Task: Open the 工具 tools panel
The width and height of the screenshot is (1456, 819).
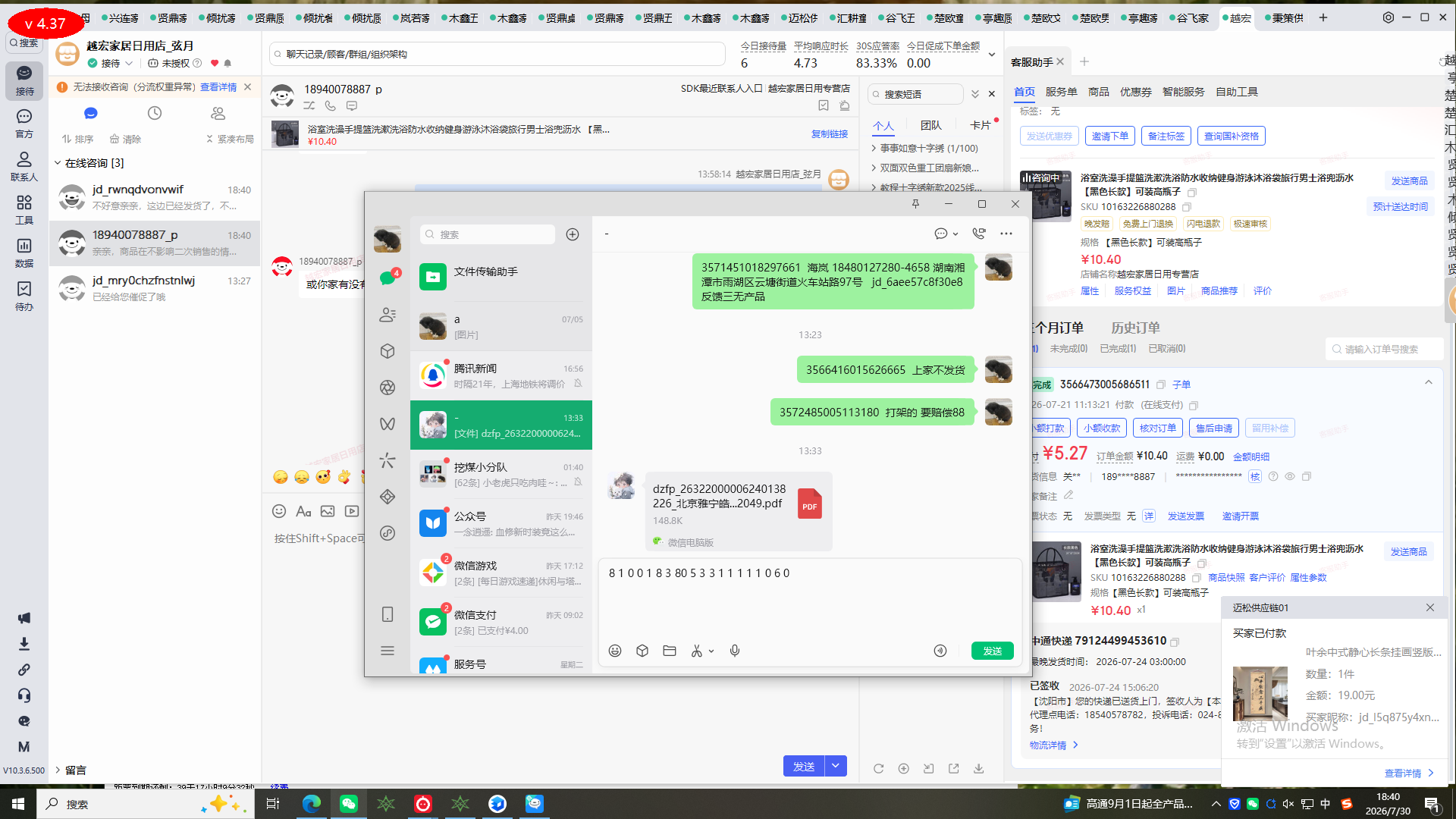Action: pyautogui.click(x=24, y=209)
